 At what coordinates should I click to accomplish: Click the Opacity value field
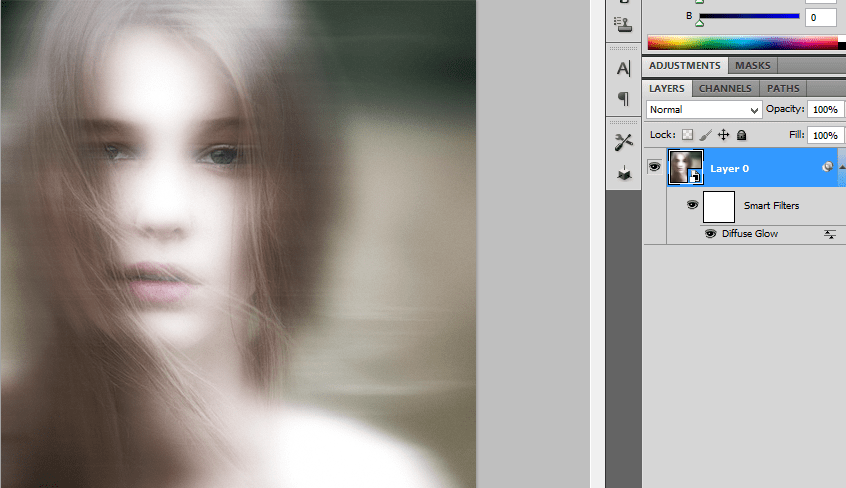coord(825,109)
